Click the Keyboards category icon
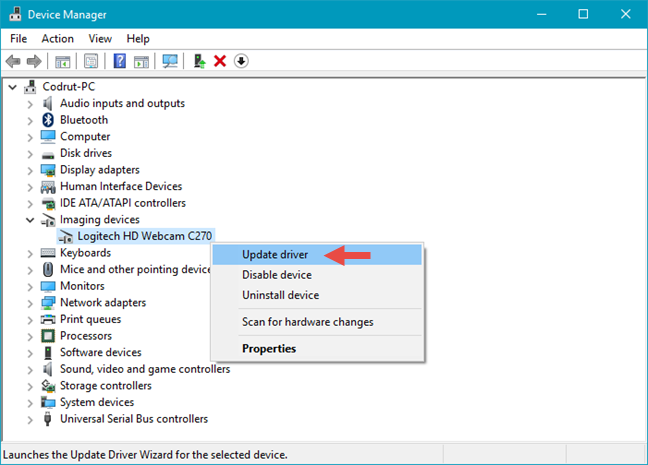The height and width of the screenshot is (465, 648). [48, 253]
